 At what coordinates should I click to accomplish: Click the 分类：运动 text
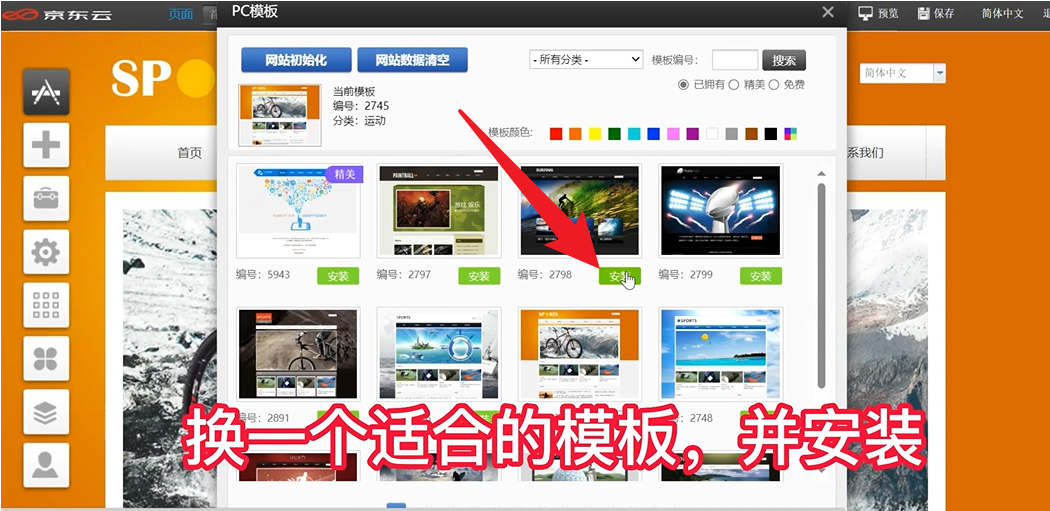359,121
